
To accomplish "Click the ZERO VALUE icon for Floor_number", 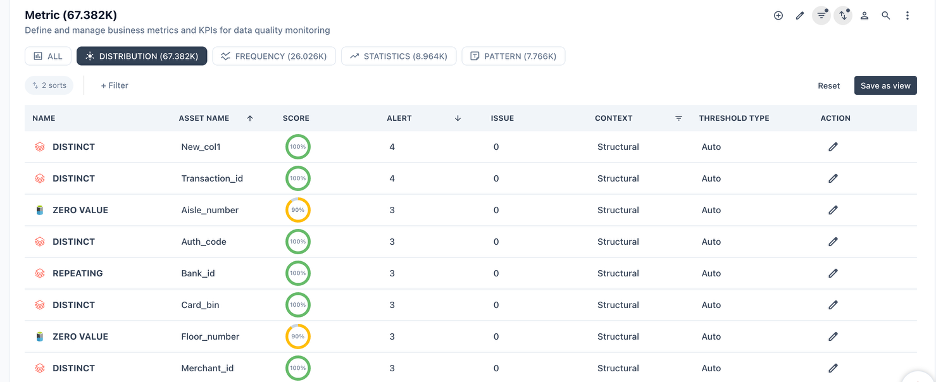I will (x=40, y=337).
